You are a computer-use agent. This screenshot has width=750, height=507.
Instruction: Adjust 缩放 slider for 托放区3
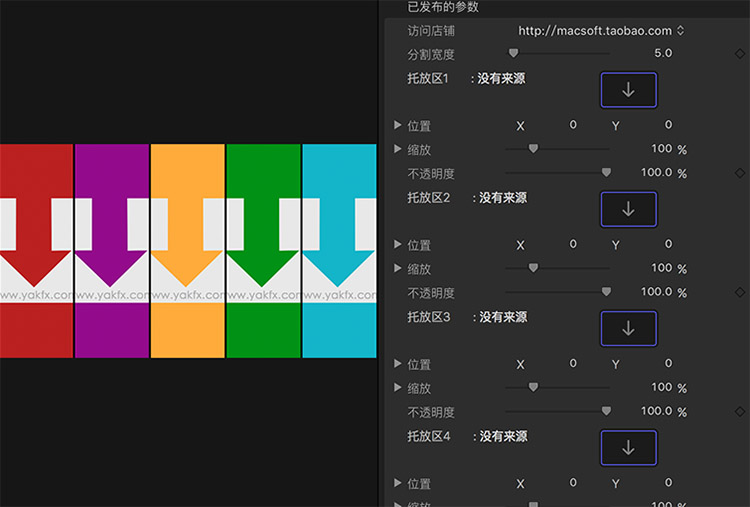pyautogui.click(x=533, y=387)
